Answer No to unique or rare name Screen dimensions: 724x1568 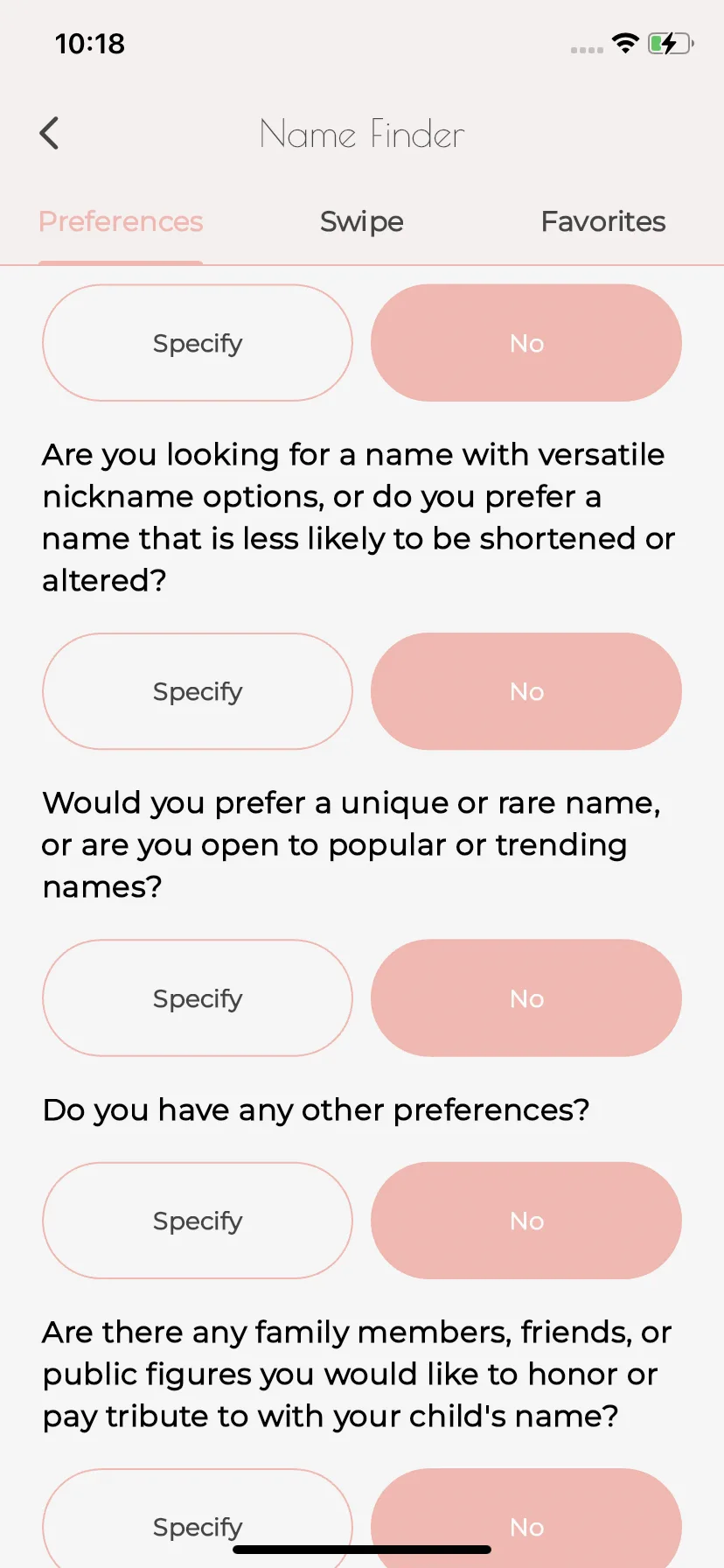(x=526, y=998)
